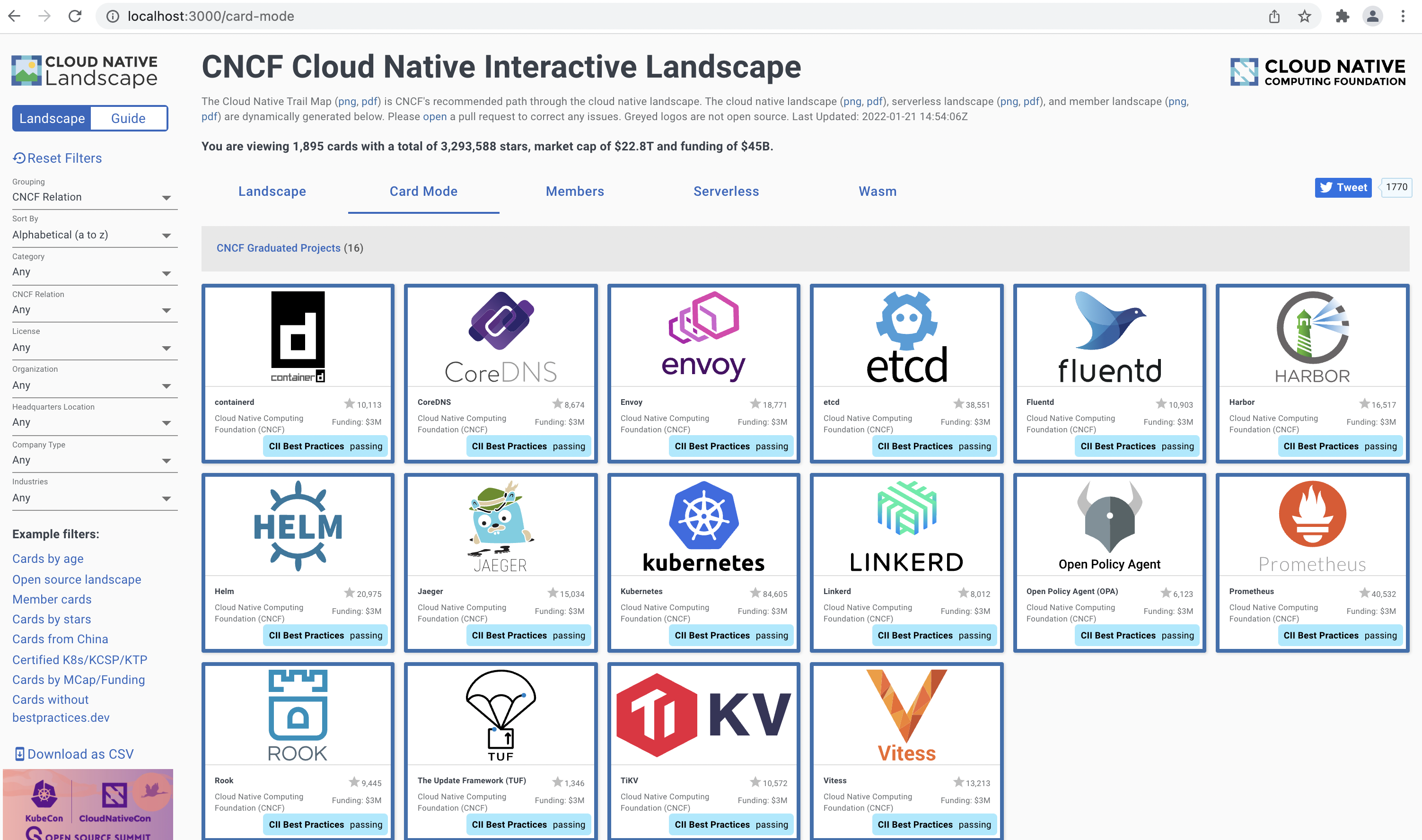The width and height of the screenshot is (1422, 840).
Task: Switch to the Members tab
Action: point(575,192)
